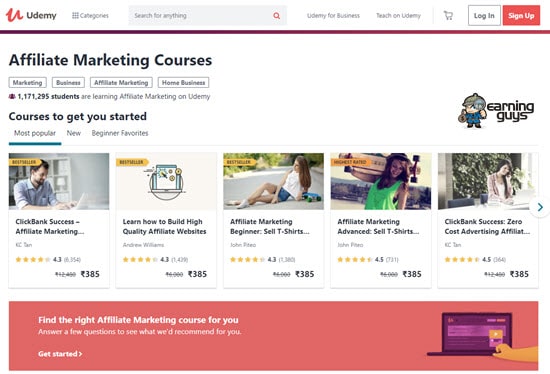Click the Log In button
Viewport: 550px width, 374px height.
[x=484, y=15]
